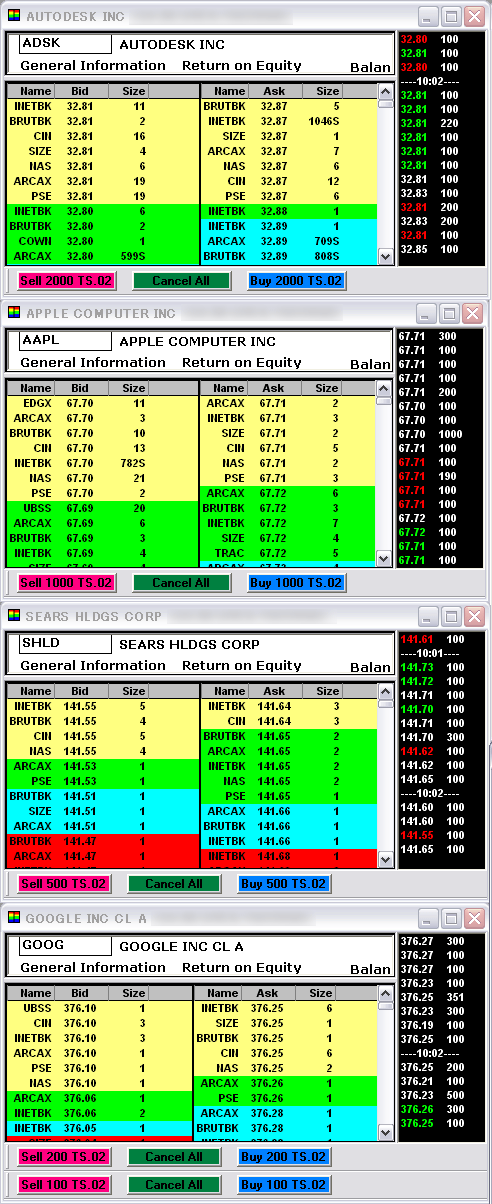This screenshot has height=1204, width=492.
Task: Click scrollbar down arrow in Google quotes
Action: click(385, 1133)
